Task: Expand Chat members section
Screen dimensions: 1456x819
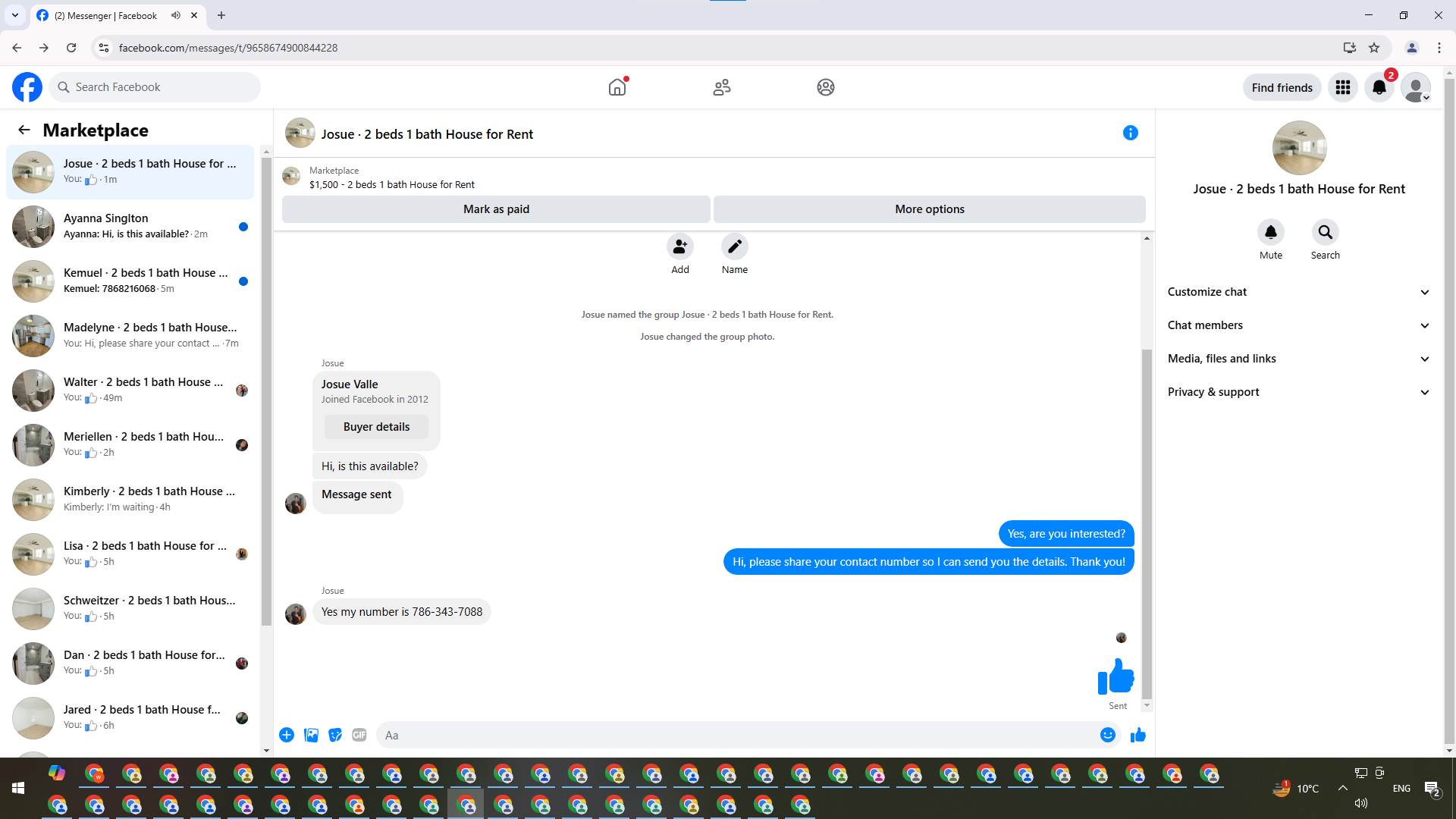Action: (x=1298, y=325)
